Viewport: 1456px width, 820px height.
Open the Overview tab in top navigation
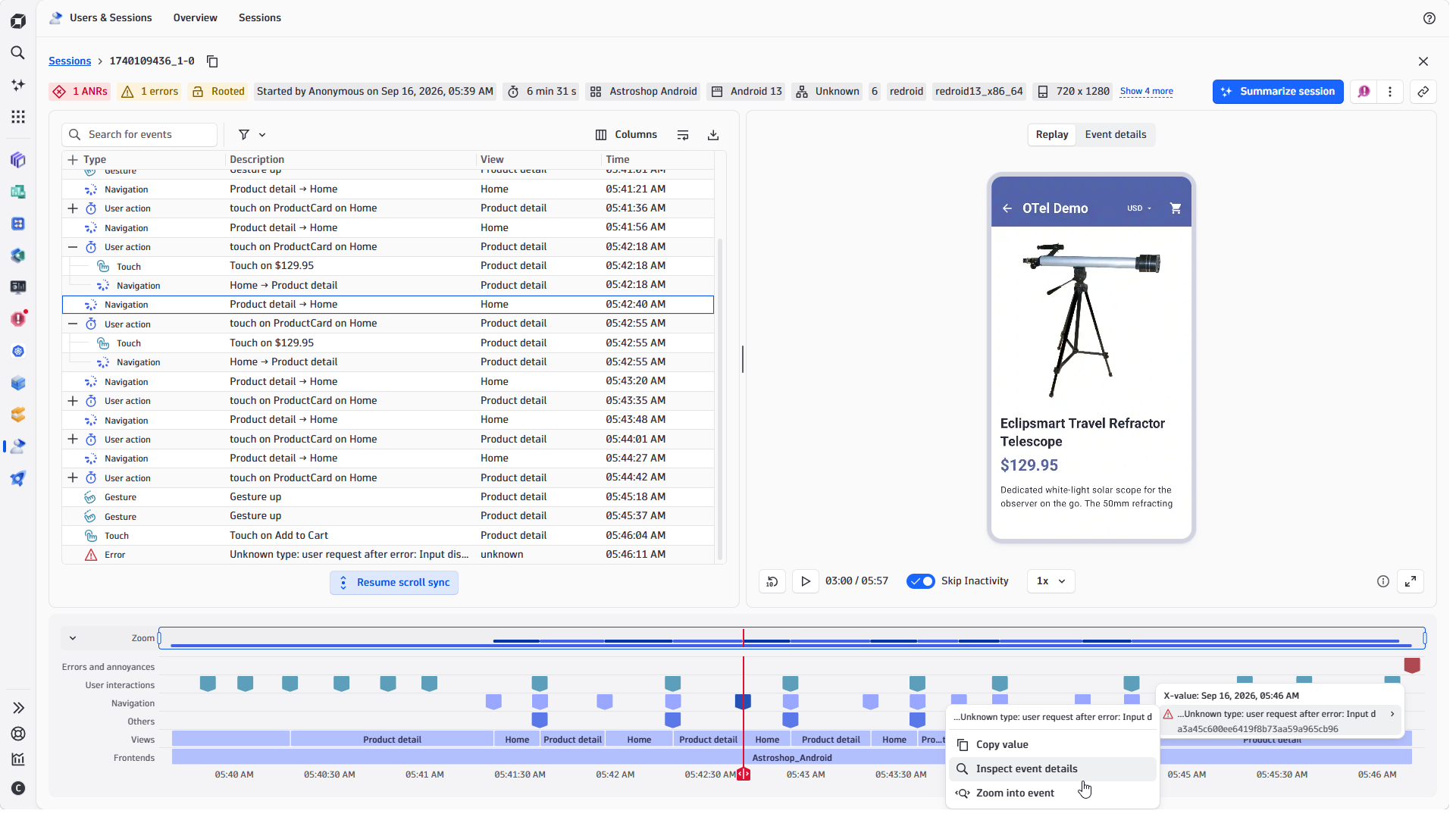[196, 18]
